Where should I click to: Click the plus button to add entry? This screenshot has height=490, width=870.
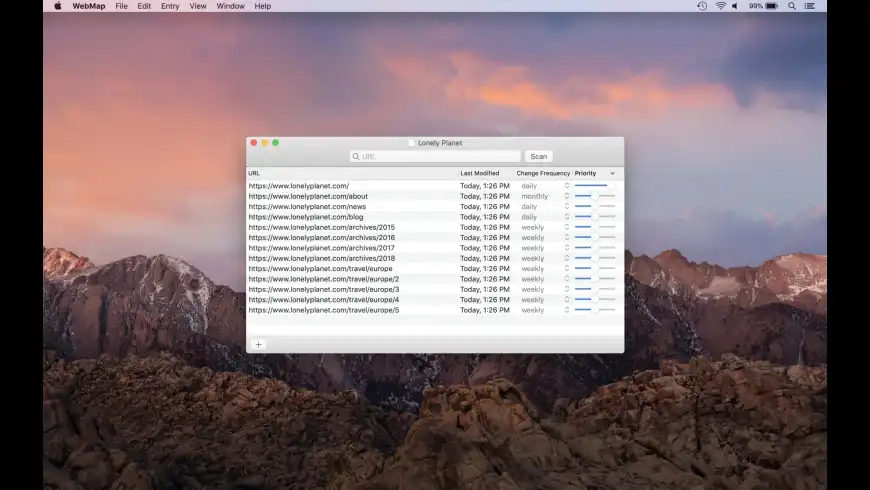tap(258, 344)
